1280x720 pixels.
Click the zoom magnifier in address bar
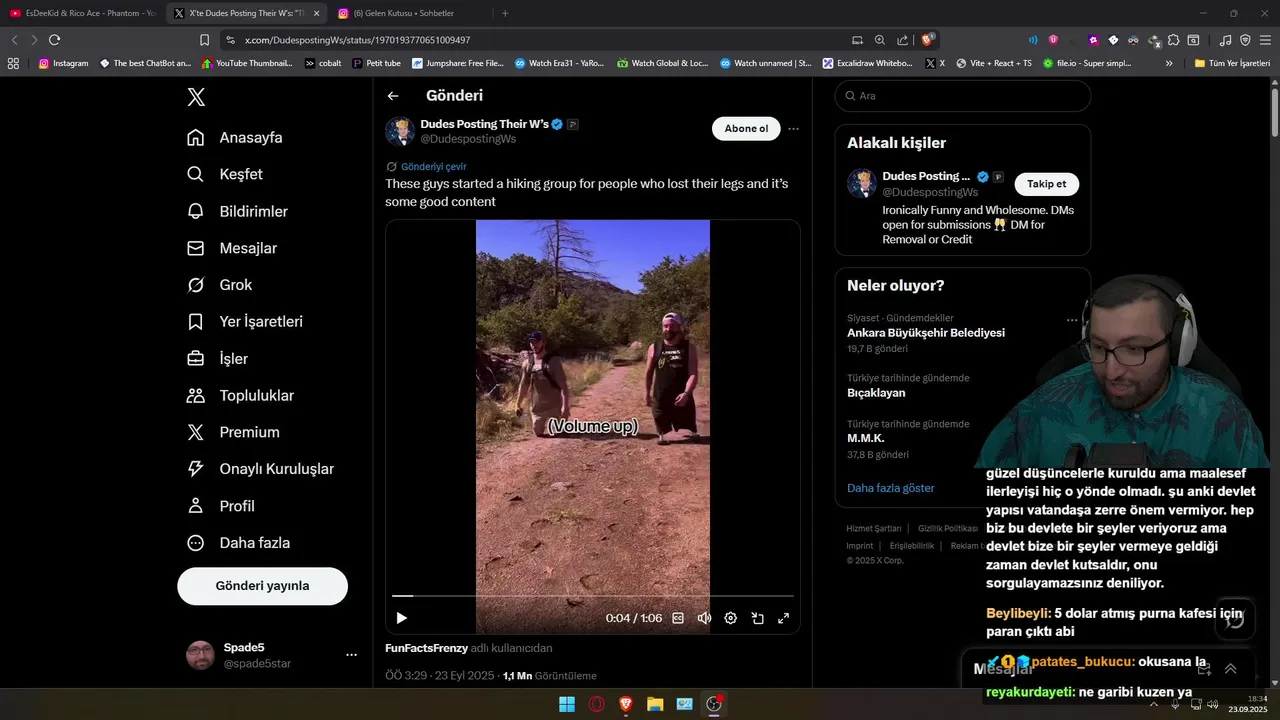click(880, 40)
